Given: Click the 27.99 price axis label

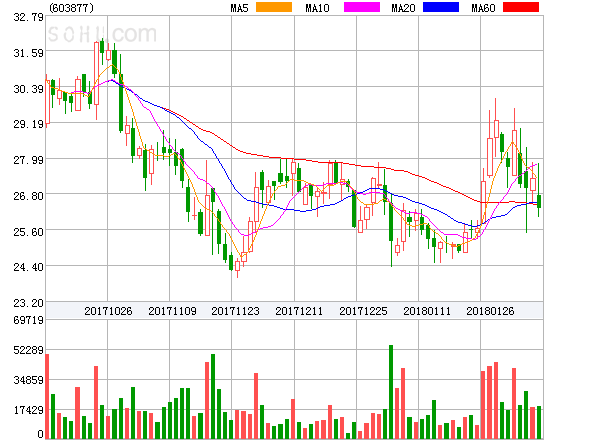Looking at the screenshot, I should [29, 160].
